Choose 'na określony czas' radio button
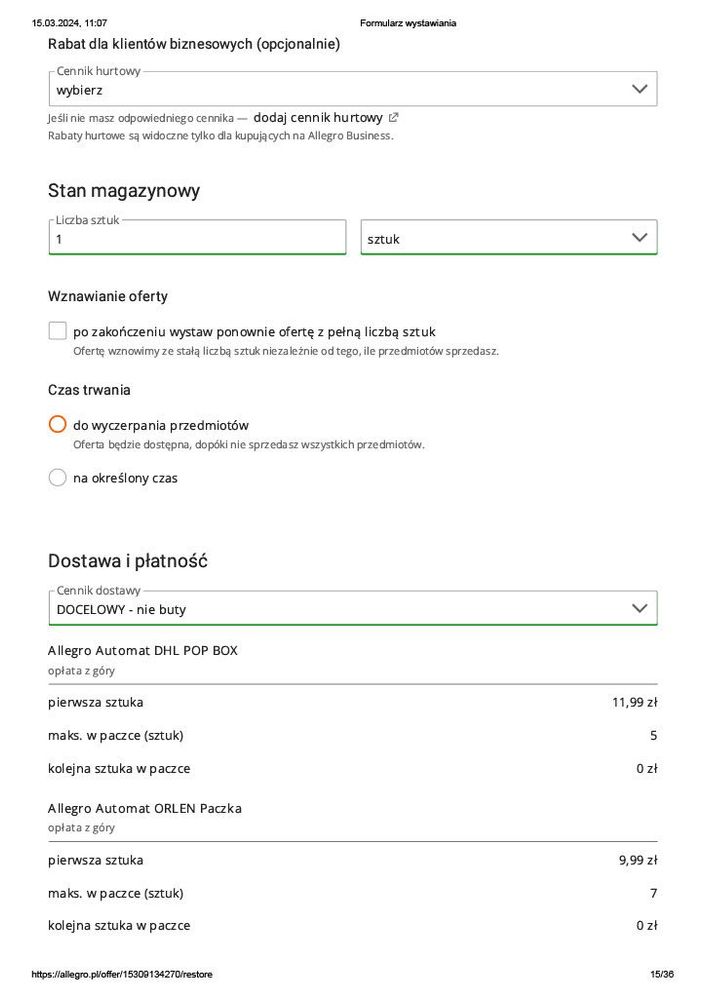Image resolution: width=704 pixels, height=998 pixels. (x=58, y=478)
